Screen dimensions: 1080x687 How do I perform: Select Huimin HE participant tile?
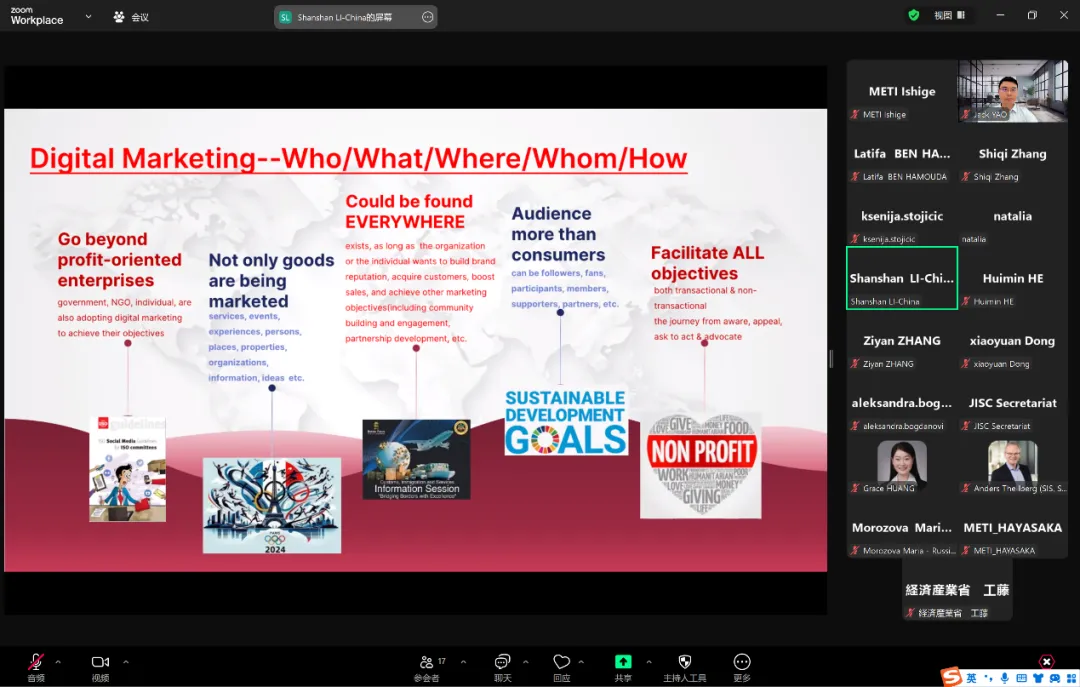pyautogui.click(x=1012, y=278)
